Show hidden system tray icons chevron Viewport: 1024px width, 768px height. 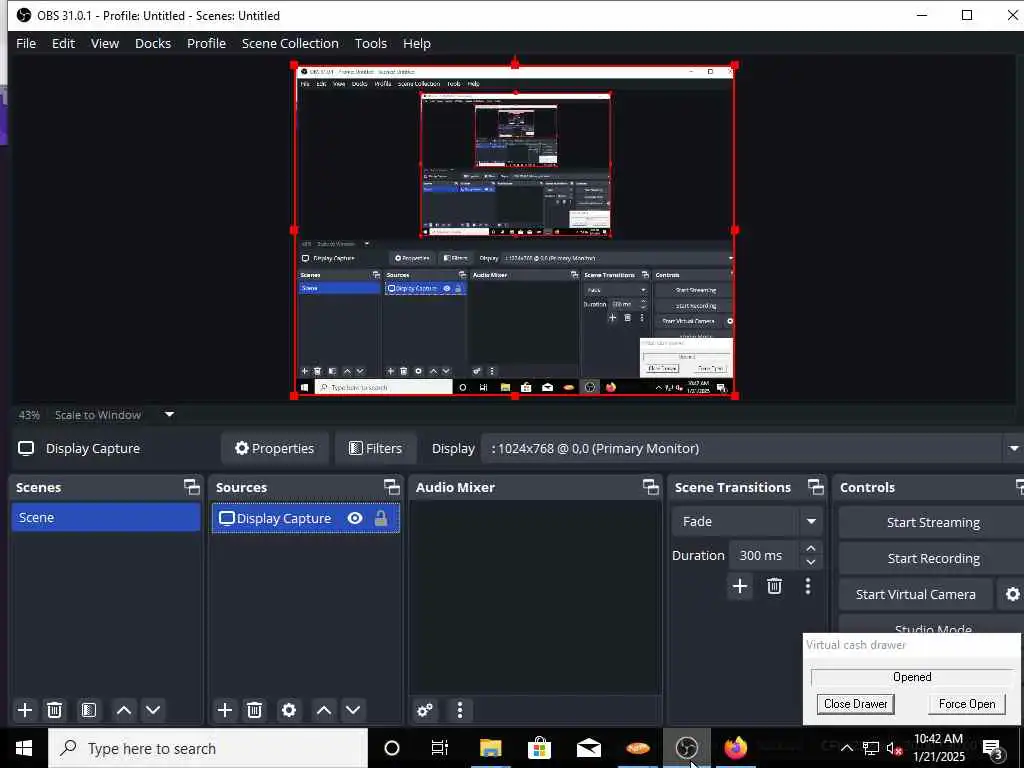pos(846,748)
